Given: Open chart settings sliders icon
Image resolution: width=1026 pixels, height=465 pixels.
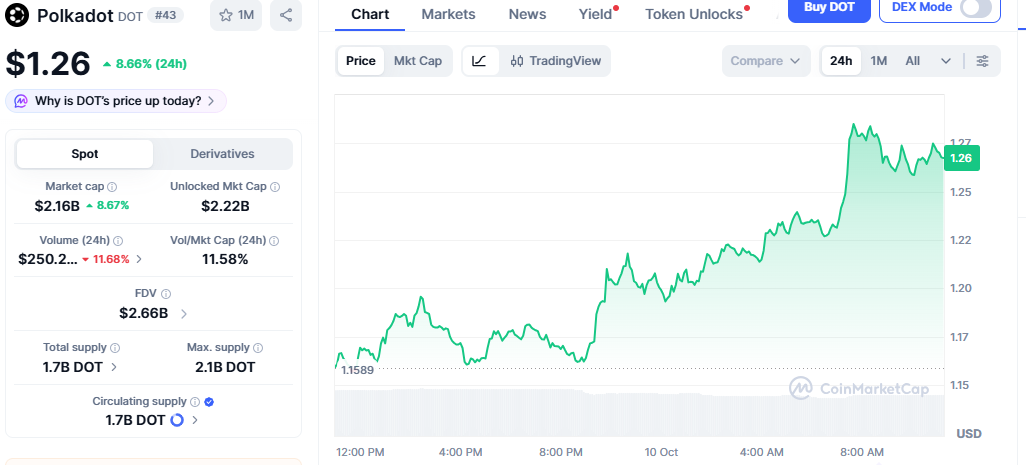Looking at the screenshot, I should (x=982, y=61).
